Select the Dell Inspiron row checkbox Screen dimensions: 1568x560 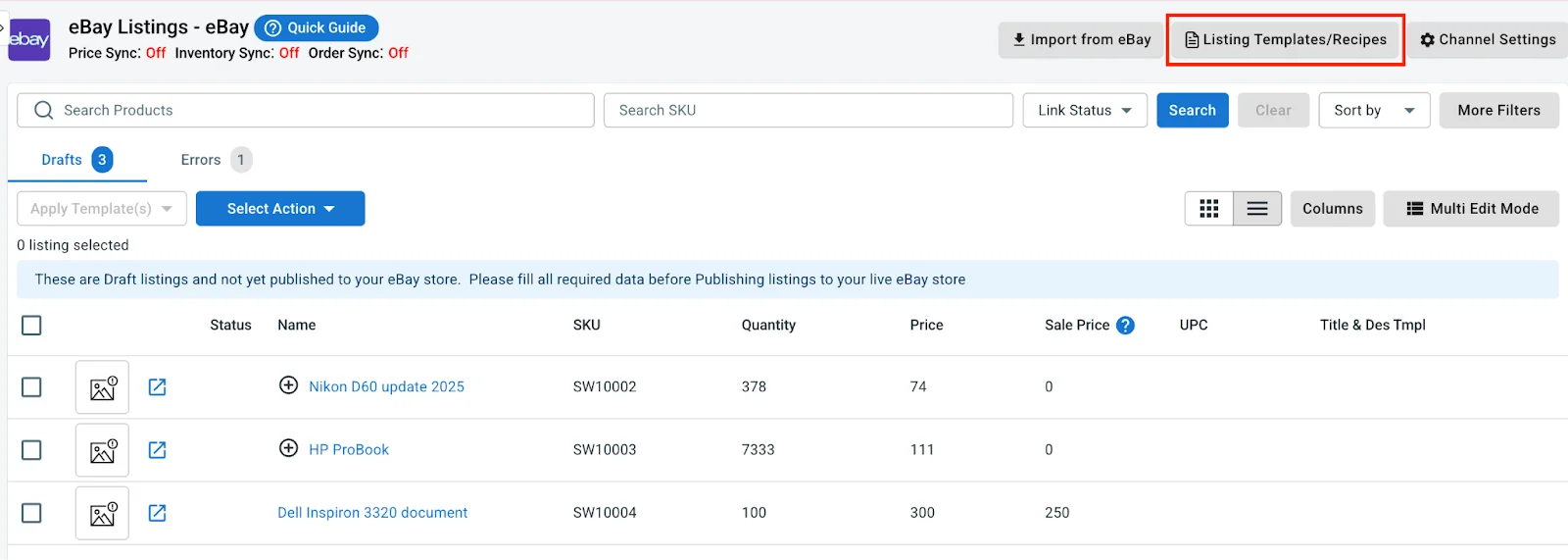click(31, 513)
